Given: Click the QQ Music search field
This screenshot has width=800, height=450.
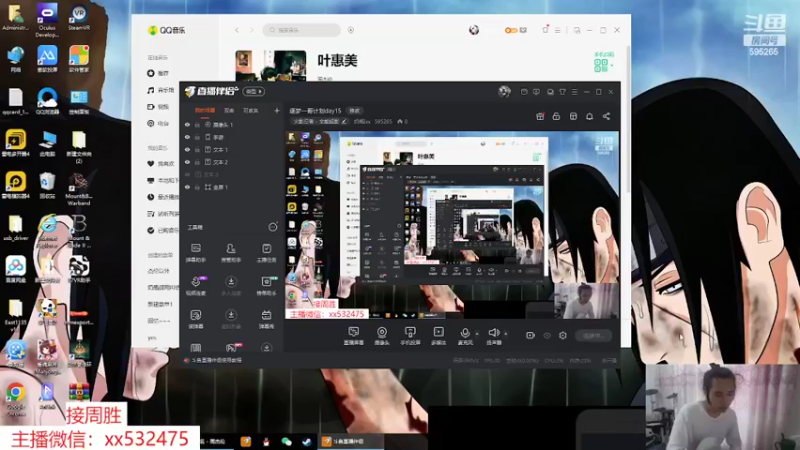Looking at the screenshot, I should click(x=302, y=30).
